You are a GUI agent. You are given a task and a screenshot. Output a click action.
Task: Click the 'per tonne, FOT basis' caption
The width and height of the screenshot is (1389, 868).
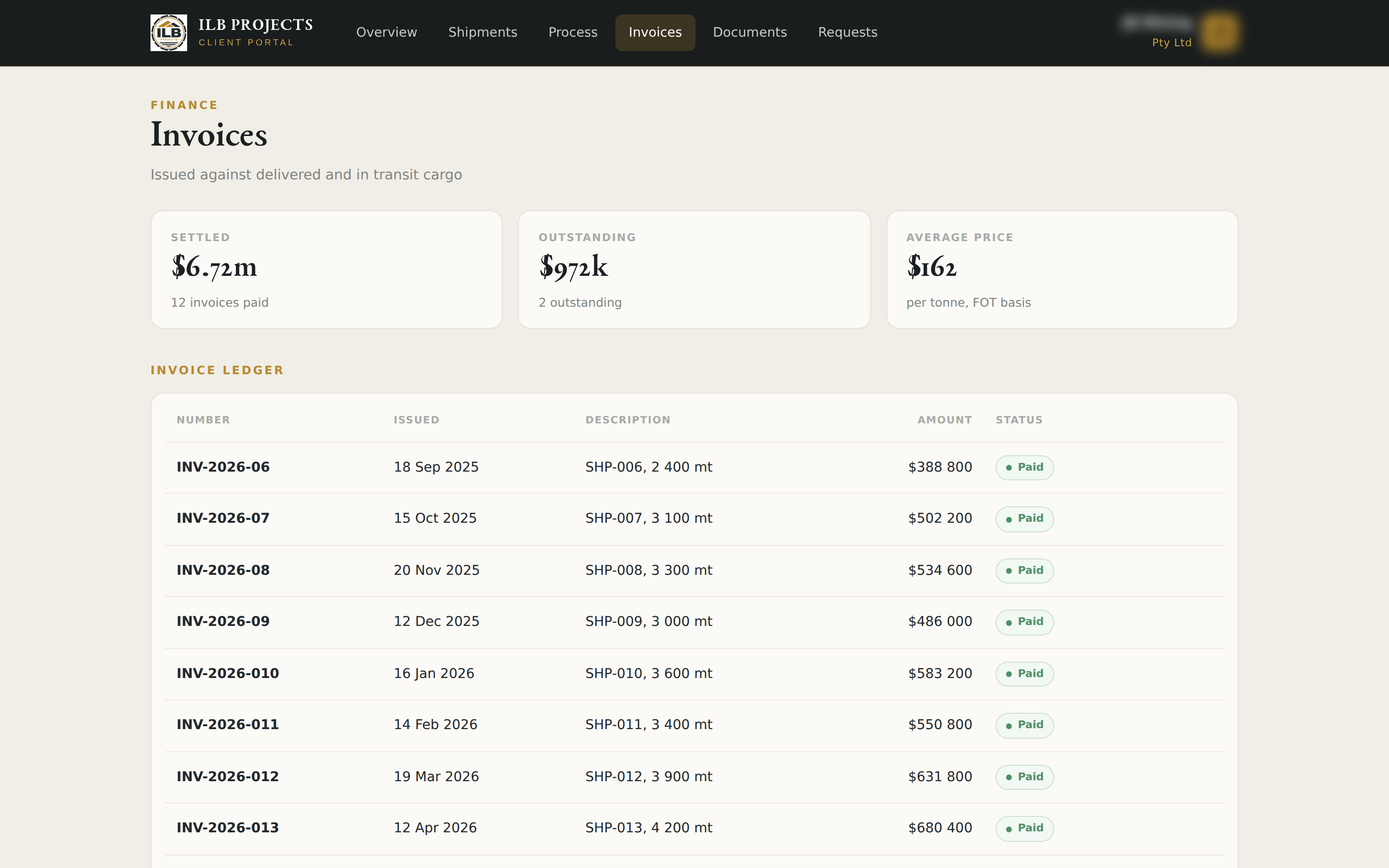[968, 302]
